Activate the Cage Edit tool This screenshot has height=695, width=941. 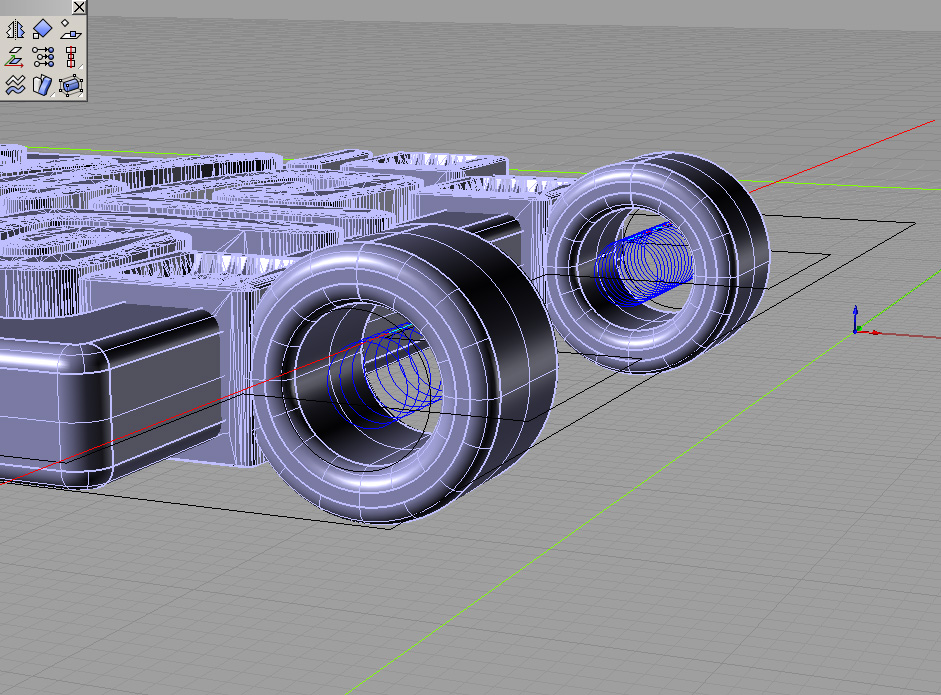[70, 85]
